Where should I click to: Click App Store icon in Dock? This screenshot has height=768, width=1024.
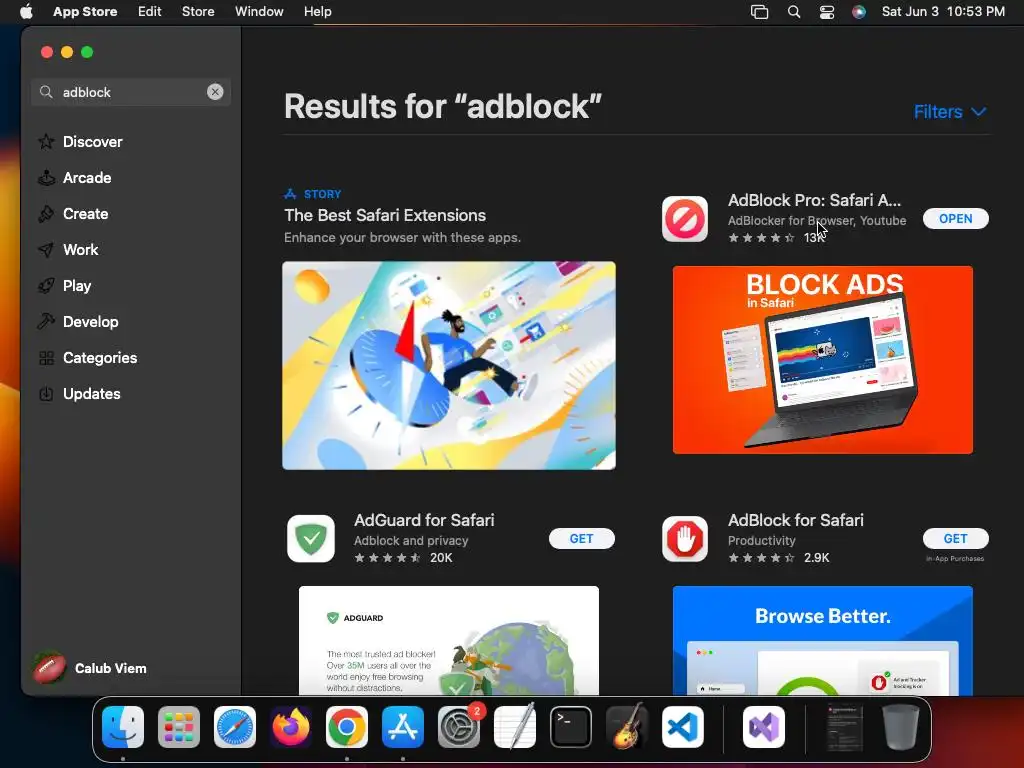click(x=403, y=727)
